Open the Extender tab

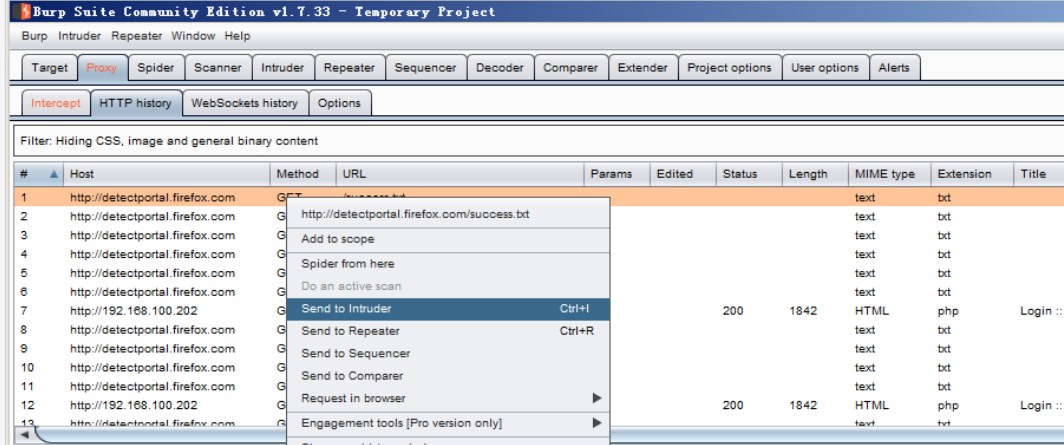click(643, 68)
